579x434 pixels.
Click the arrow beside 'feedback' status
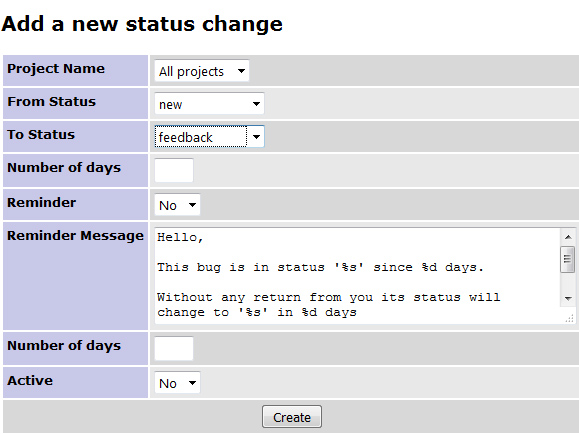pos(256,137)
